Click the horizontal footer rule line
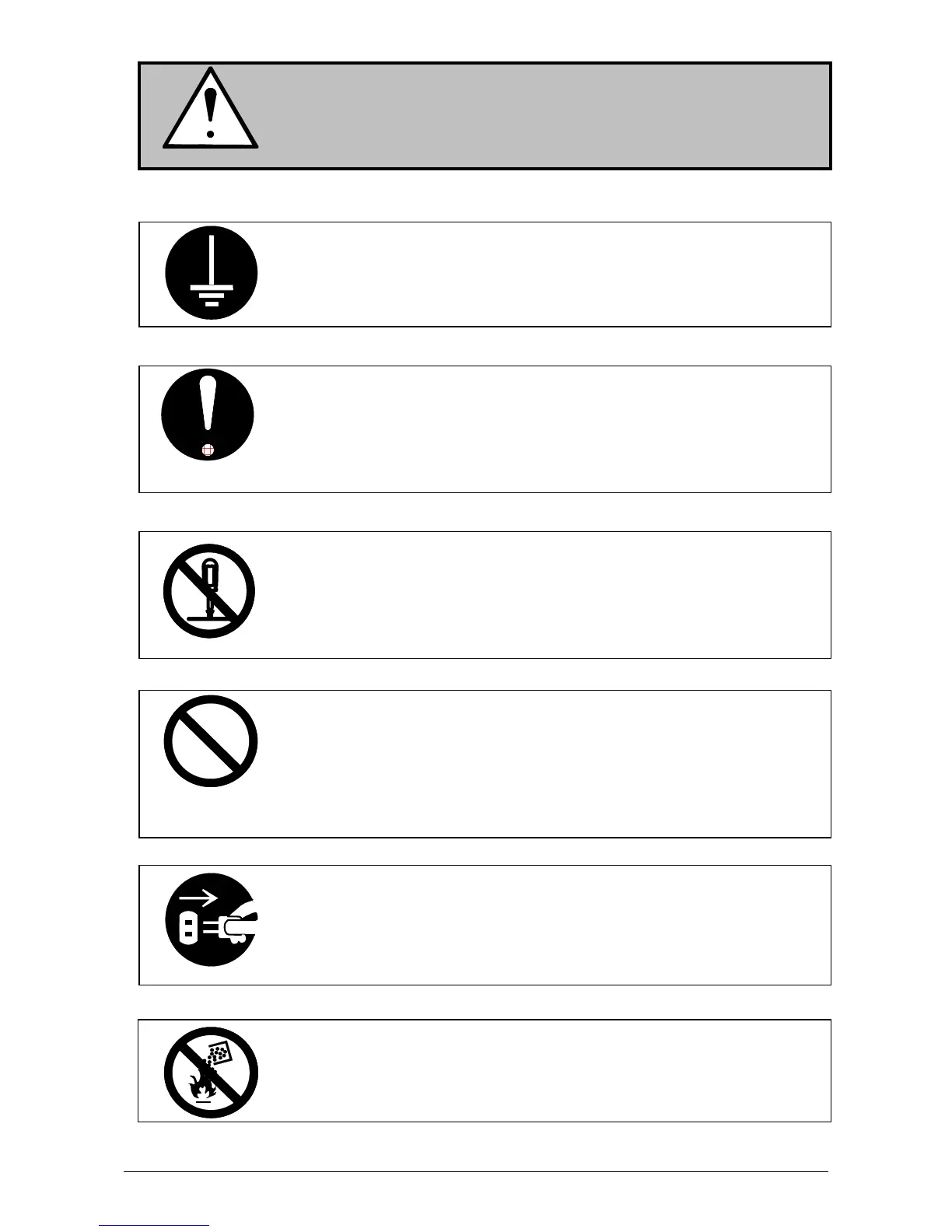The height and width of the screenshot is (1232, 952). coord(476,1172)
